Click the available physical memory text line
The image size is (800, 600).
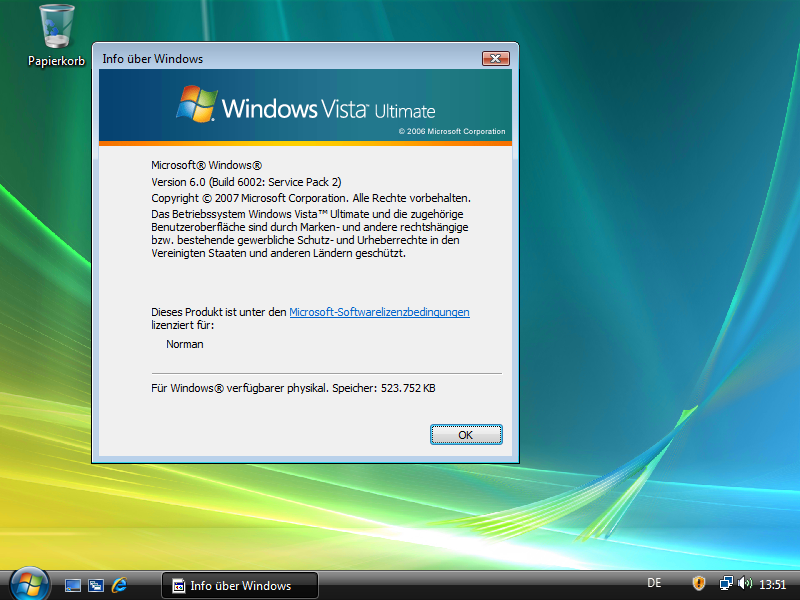293,387
